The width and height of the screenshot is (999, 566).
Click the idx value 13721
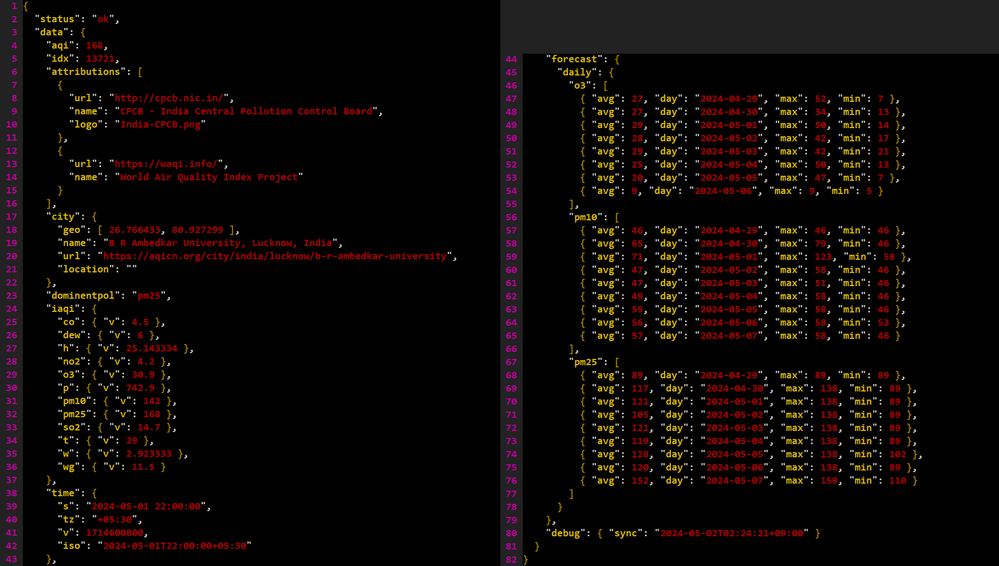(100, 59)
